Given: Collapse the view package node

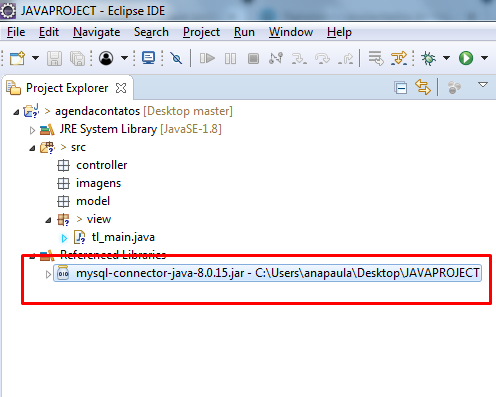Looking at the screenshot, I should 49,220.
